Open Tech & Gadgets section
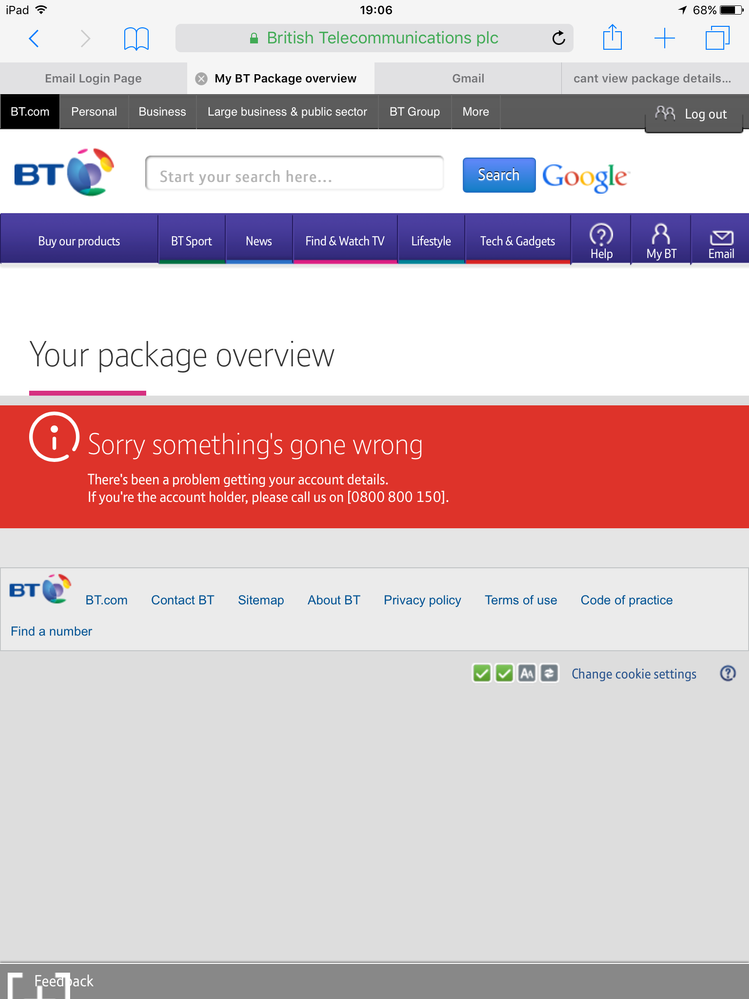Viewport: 749px width, 999px height. tap(517, 240)
